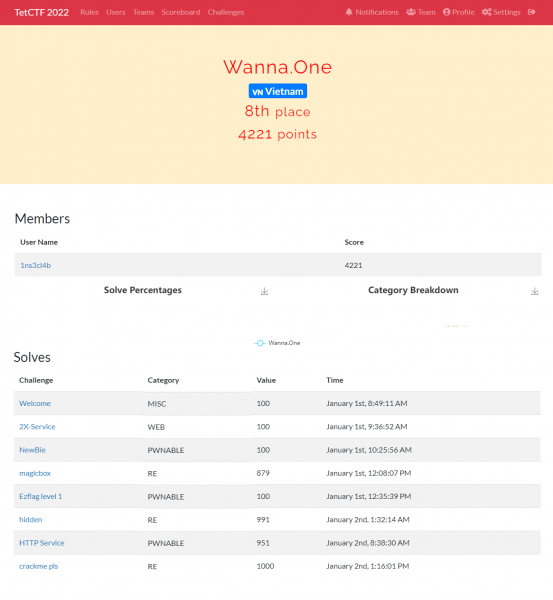This screenshot has width=553, height=600.
Task: Open the Challenges page
Action: [226, 12]
